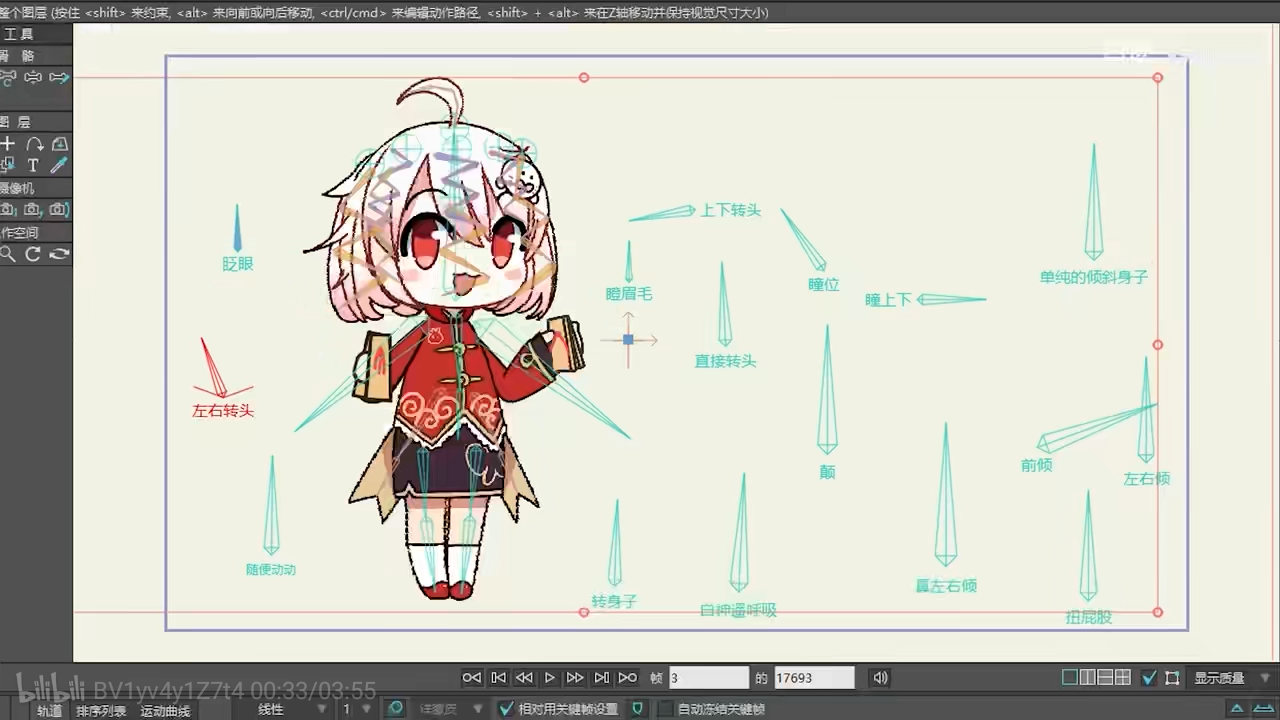
Task: Click the 眨眼 blink control bone
Action: [x=237, y=228]
